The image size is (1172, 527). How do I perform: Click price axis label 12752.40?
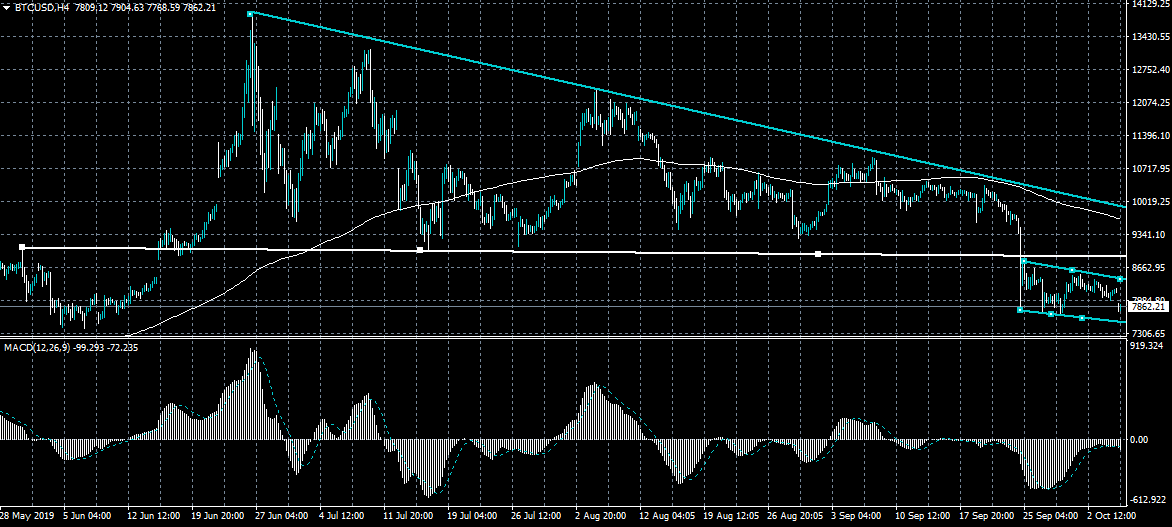[1150, 70]
